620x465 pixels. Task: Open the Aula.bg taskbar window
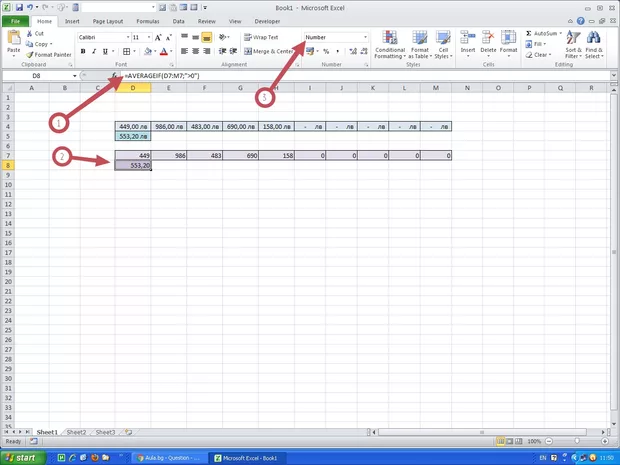169,458
